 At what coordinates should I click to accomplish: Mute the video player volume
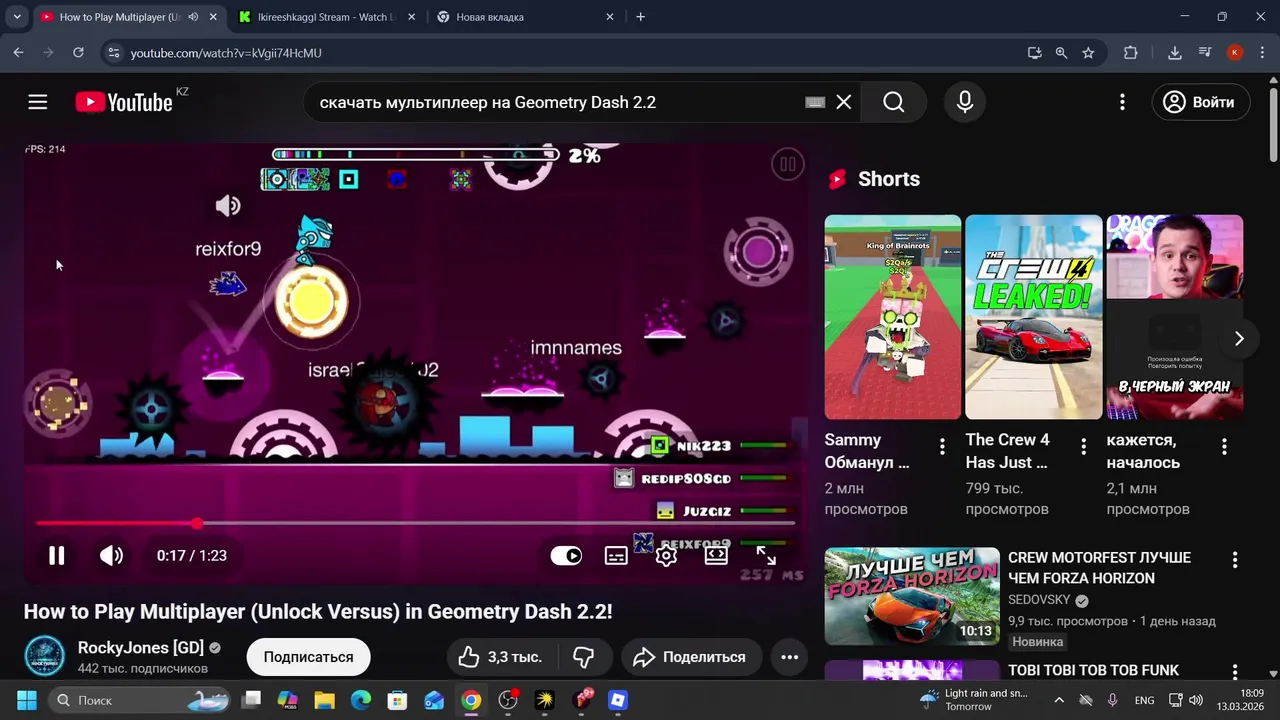coord(111,555)
